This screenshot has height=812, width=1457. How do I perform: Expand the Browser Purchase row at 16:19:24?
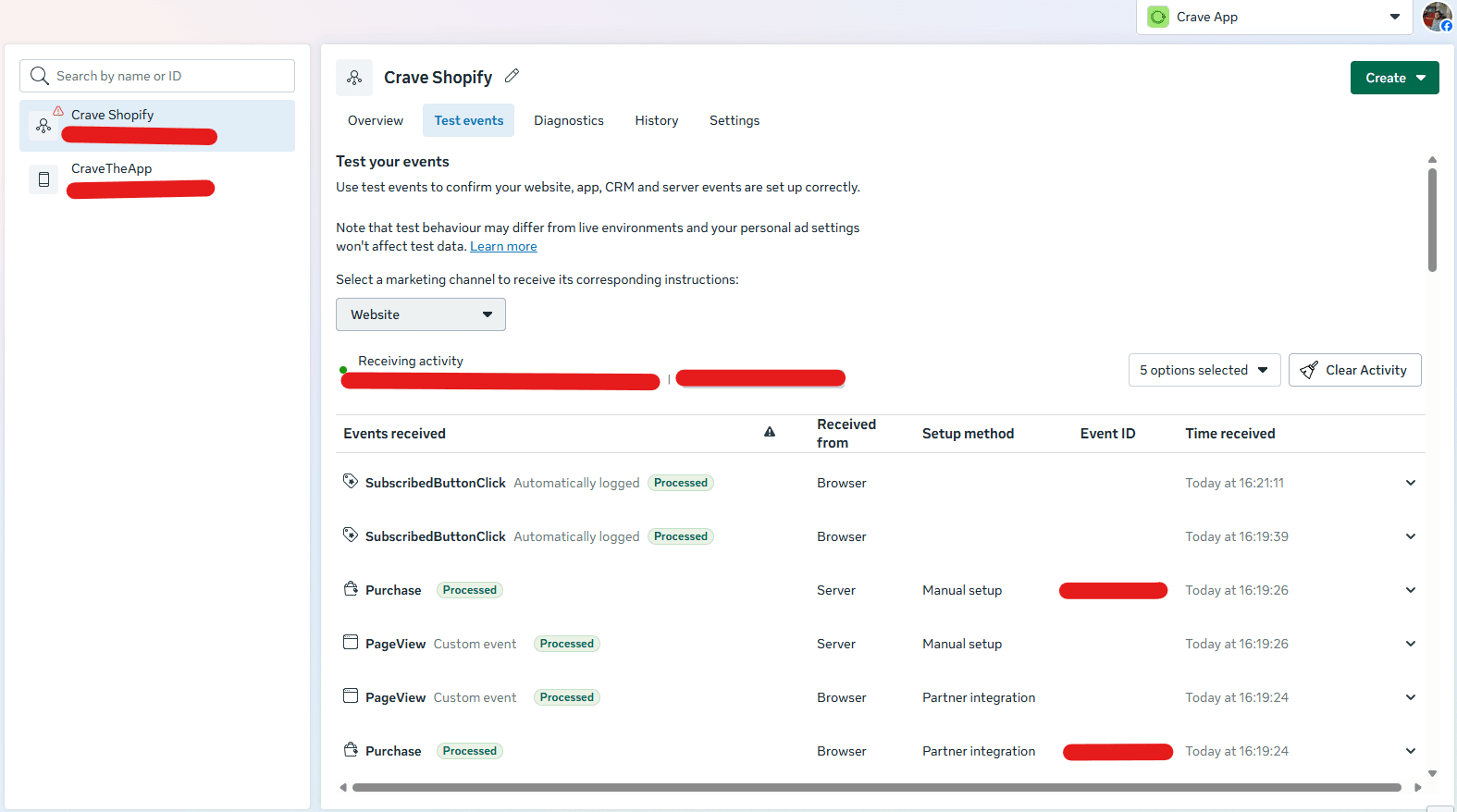tap(1411, 751)
